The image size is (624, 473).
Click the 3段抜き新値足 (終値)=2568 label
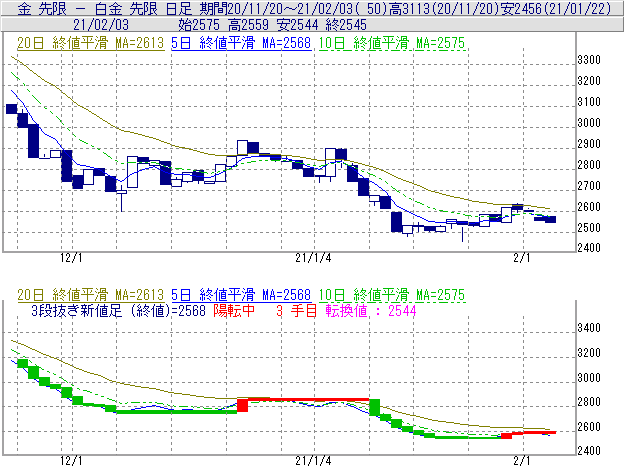coord(118,311)
